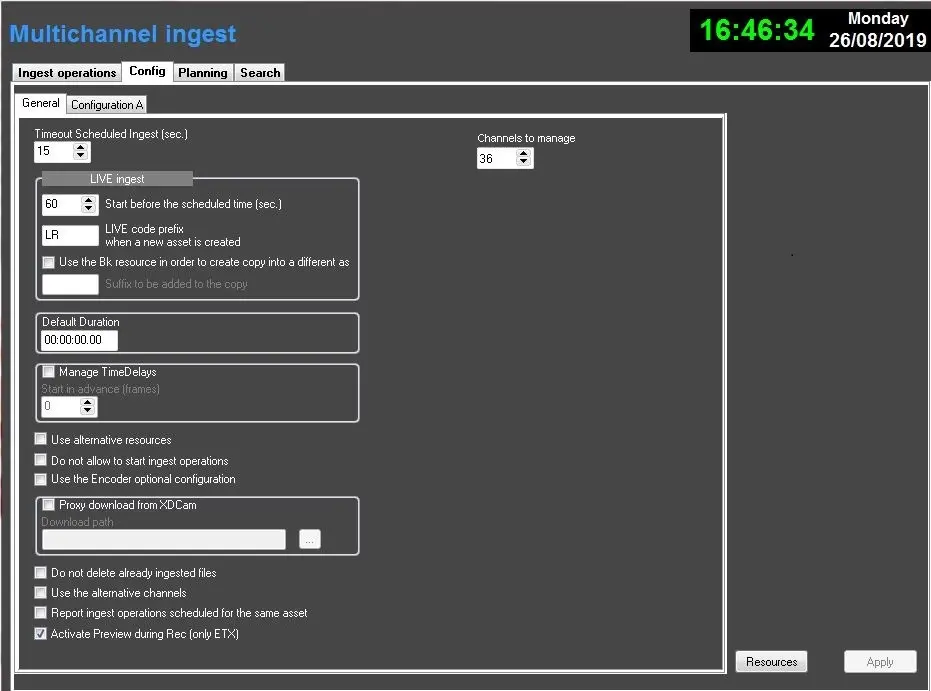Check Do not delete already ingested files
931x691 pixels.
tap(41, 574)
